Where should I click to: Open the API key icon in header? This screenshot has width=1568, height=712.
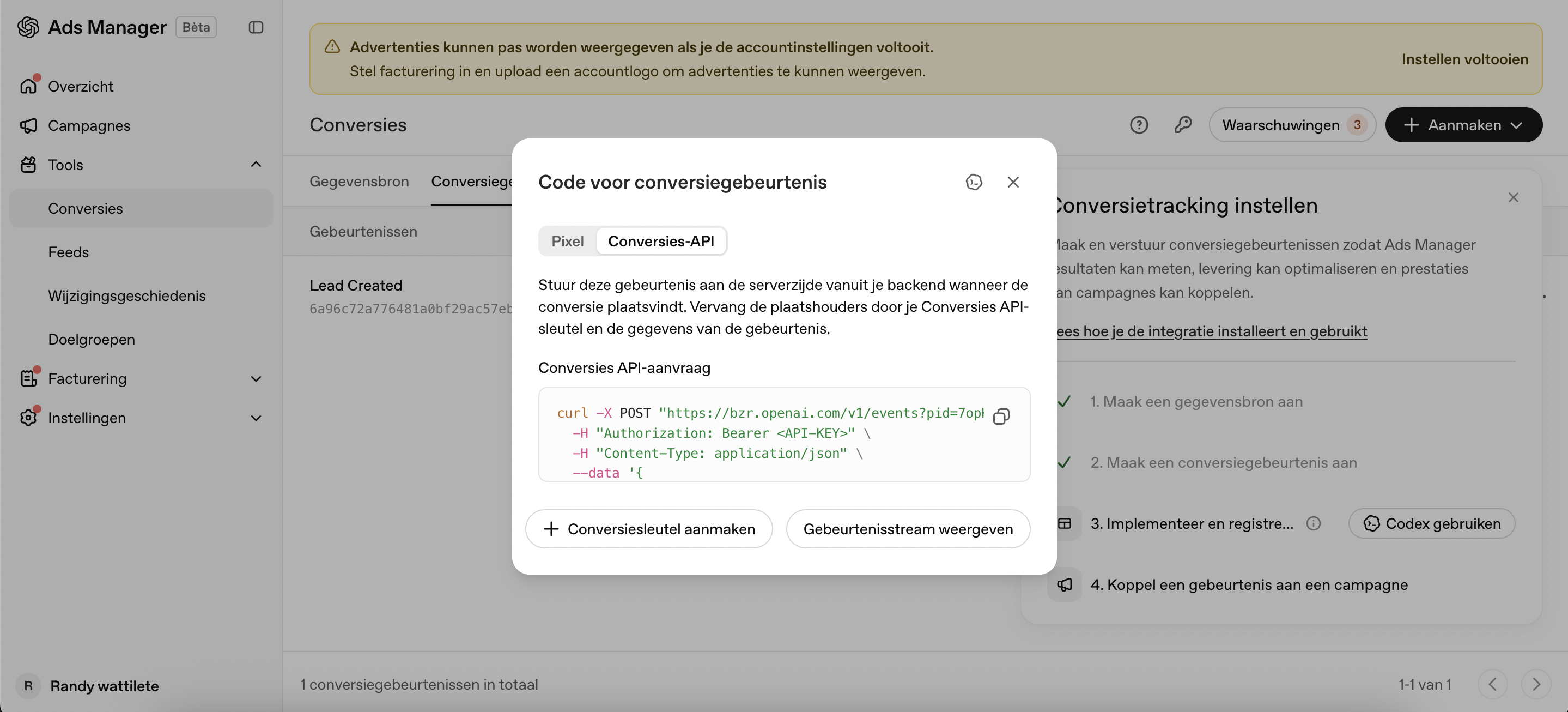point(1182,125)
